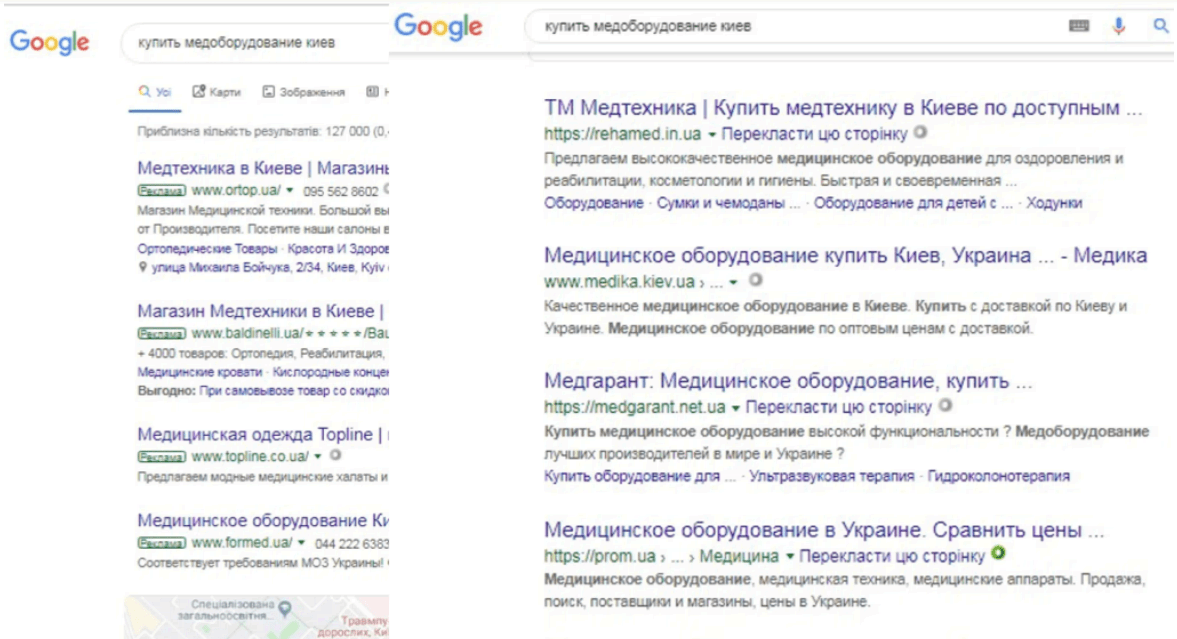Open ad Медтехника в Киеве | Магазин

pyautogui.click(x=263, y=168)
